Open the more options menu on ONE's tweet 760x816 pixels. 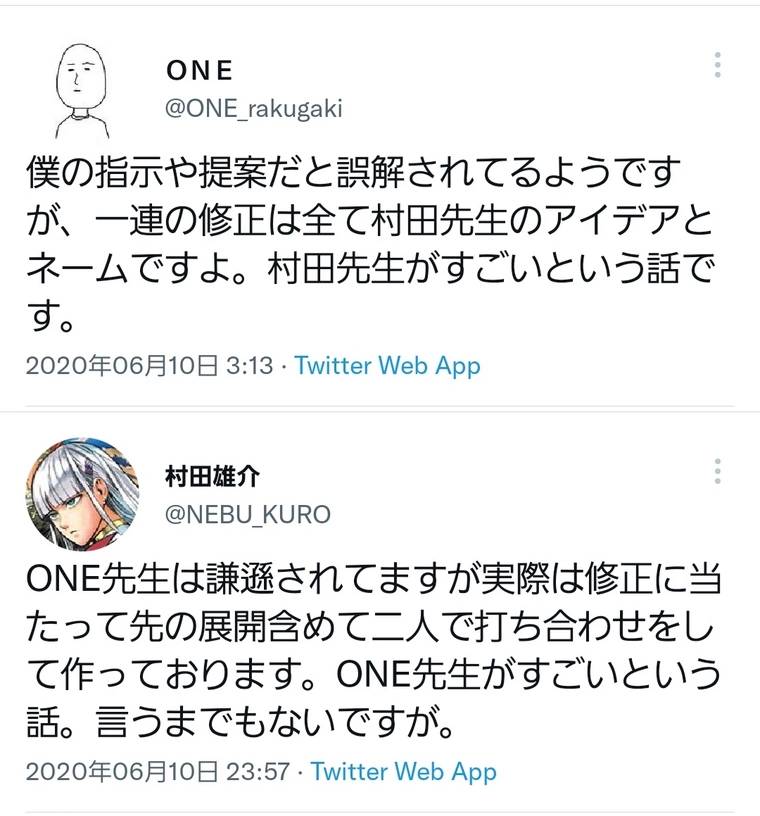[x=717, y=66]
